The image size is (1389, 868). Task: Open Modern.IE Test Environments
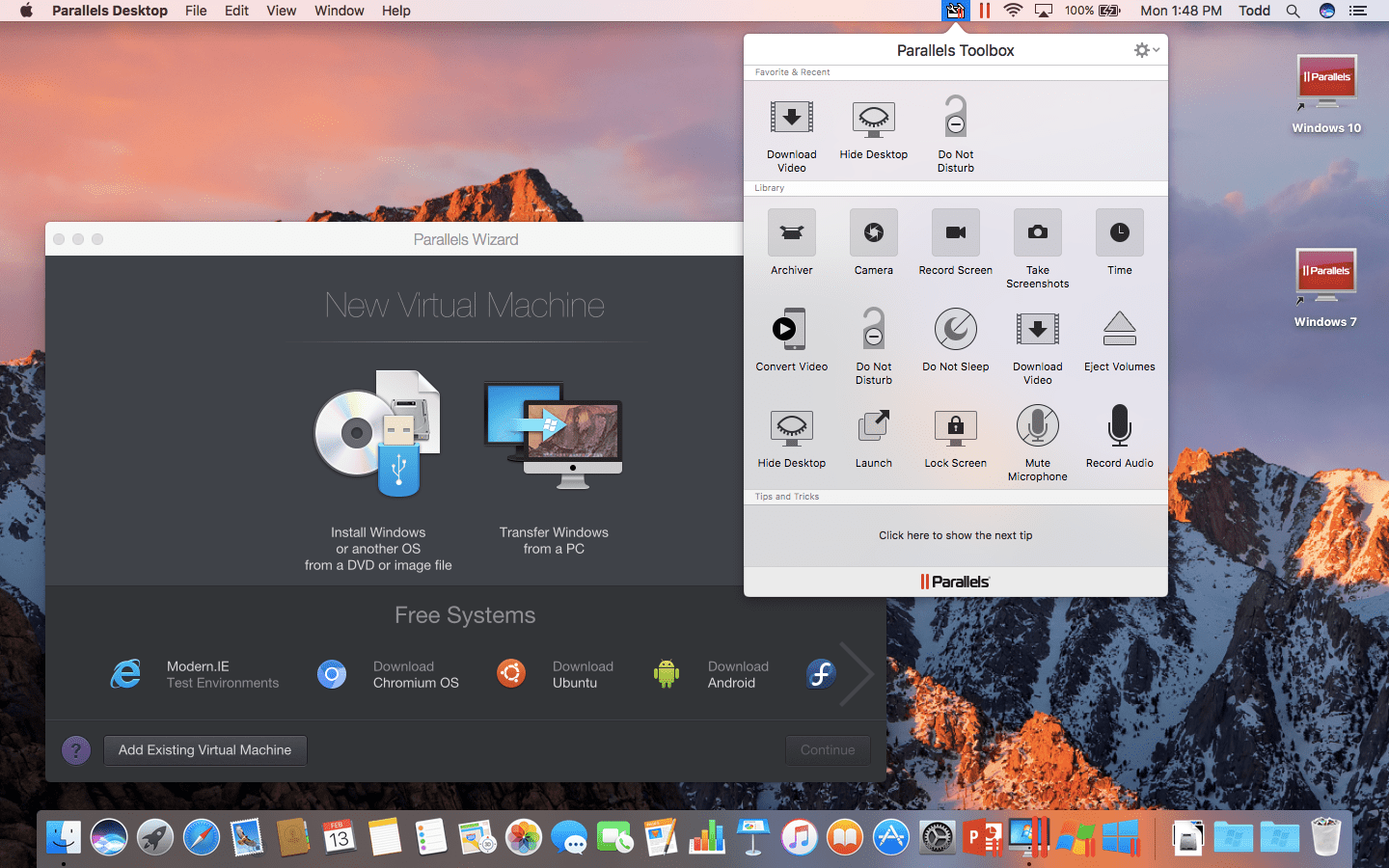[194, 674]
